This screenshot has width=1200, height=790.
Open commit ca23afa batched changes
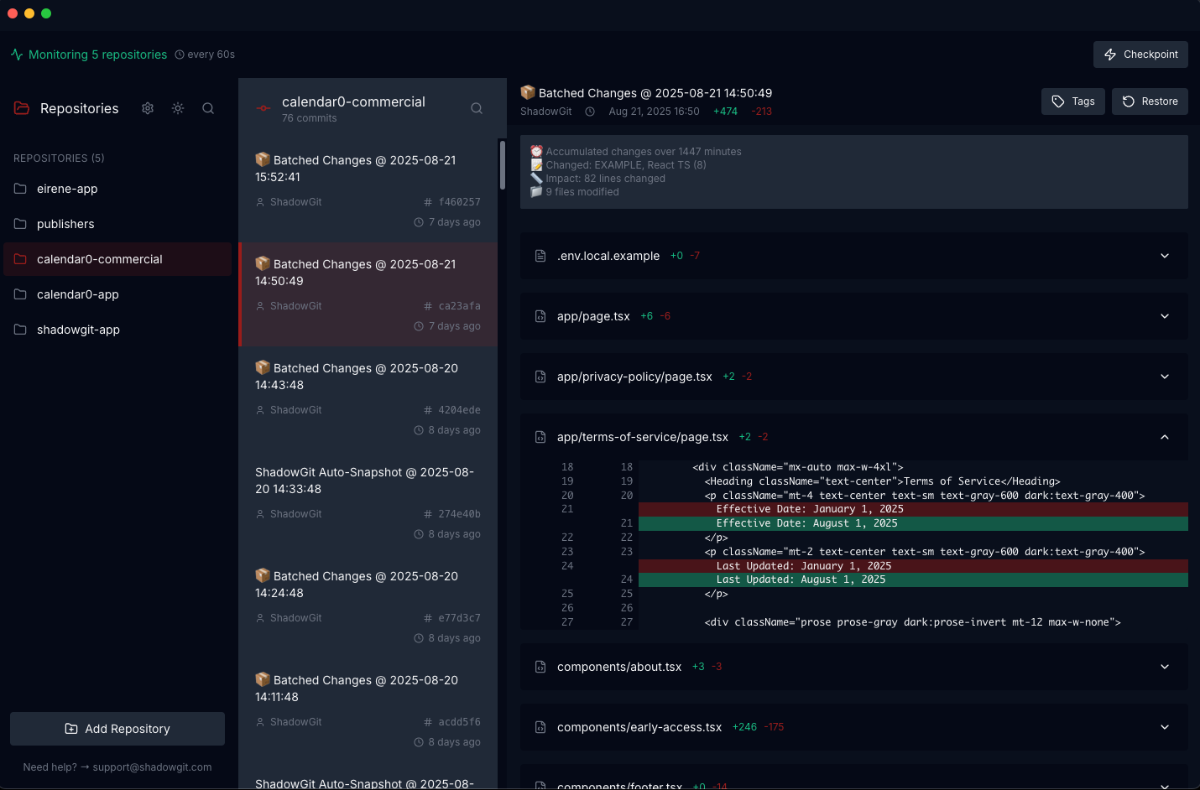coord(367,294)
